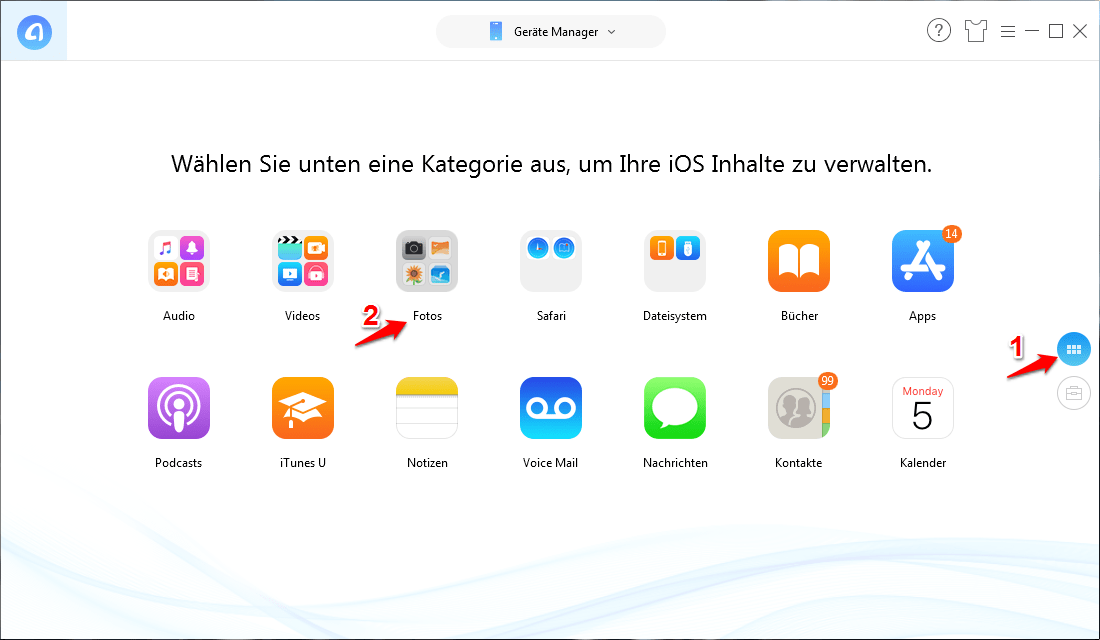The height and width of the screenshot is (640, 1100).
Task: Open Voice Mail management
Action: point(550,408)
